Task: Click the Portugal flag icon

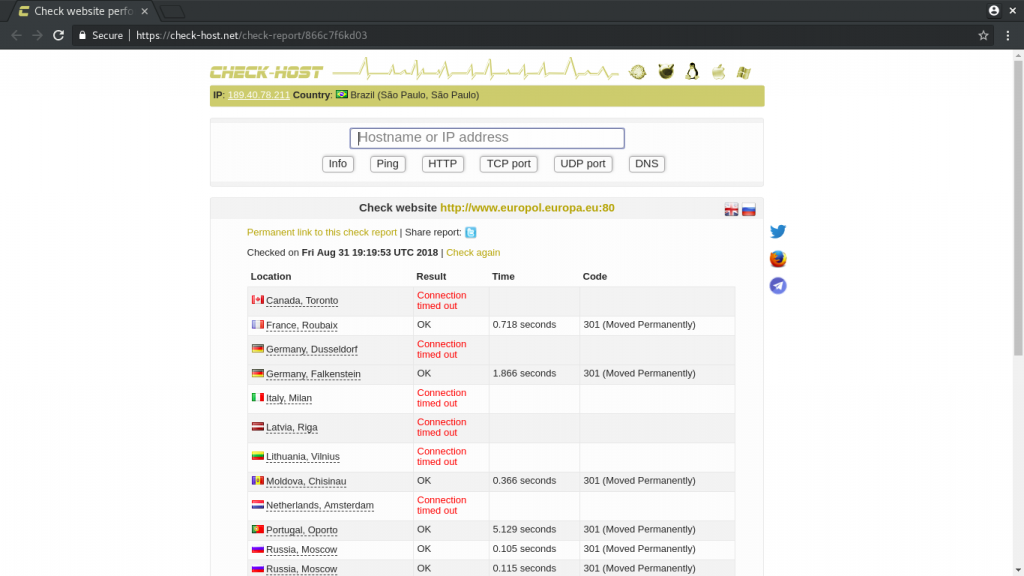Action: click(x=258, y=529)
